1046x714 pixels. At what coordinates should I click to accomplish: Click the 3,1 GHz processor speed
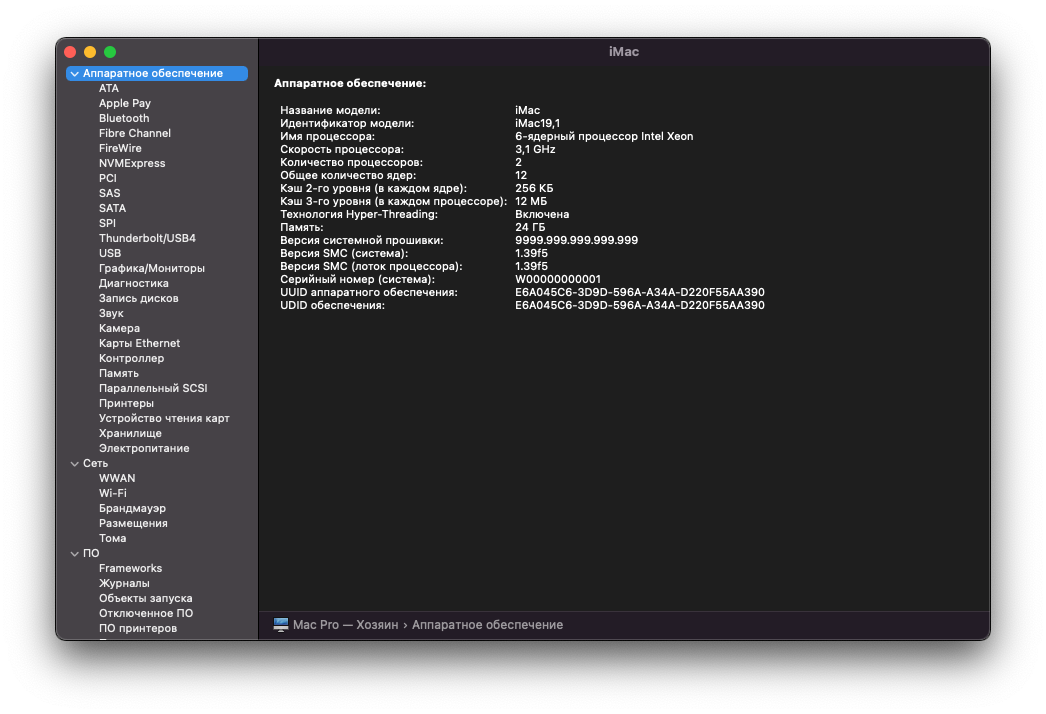535,149
